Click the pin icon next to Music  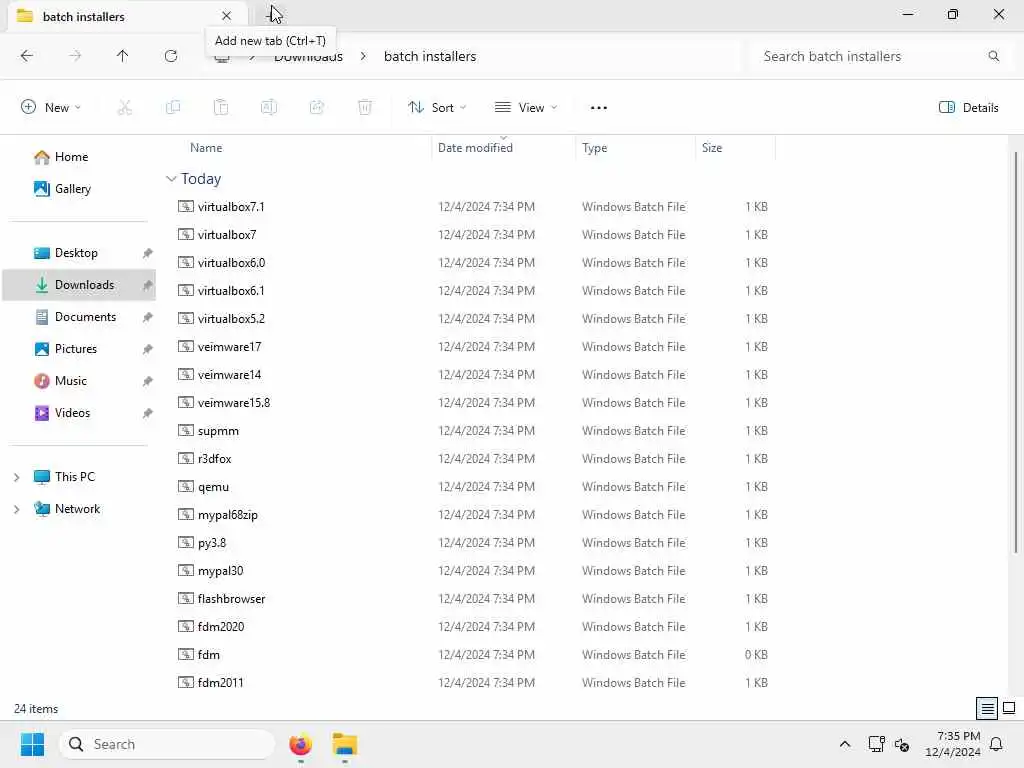148,381
